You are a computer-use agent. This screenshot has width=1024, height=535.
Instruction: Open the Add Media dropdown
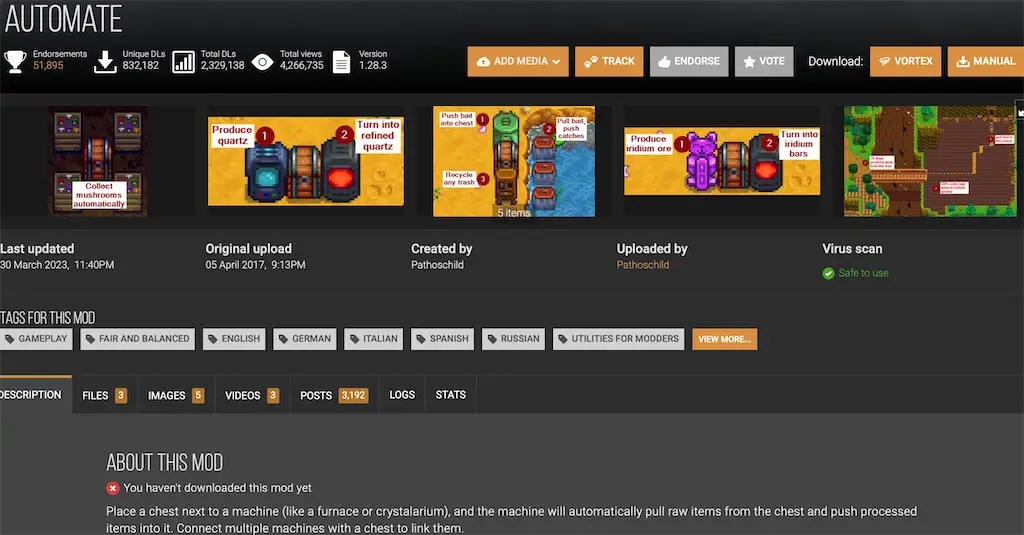(x=518, y=61)
